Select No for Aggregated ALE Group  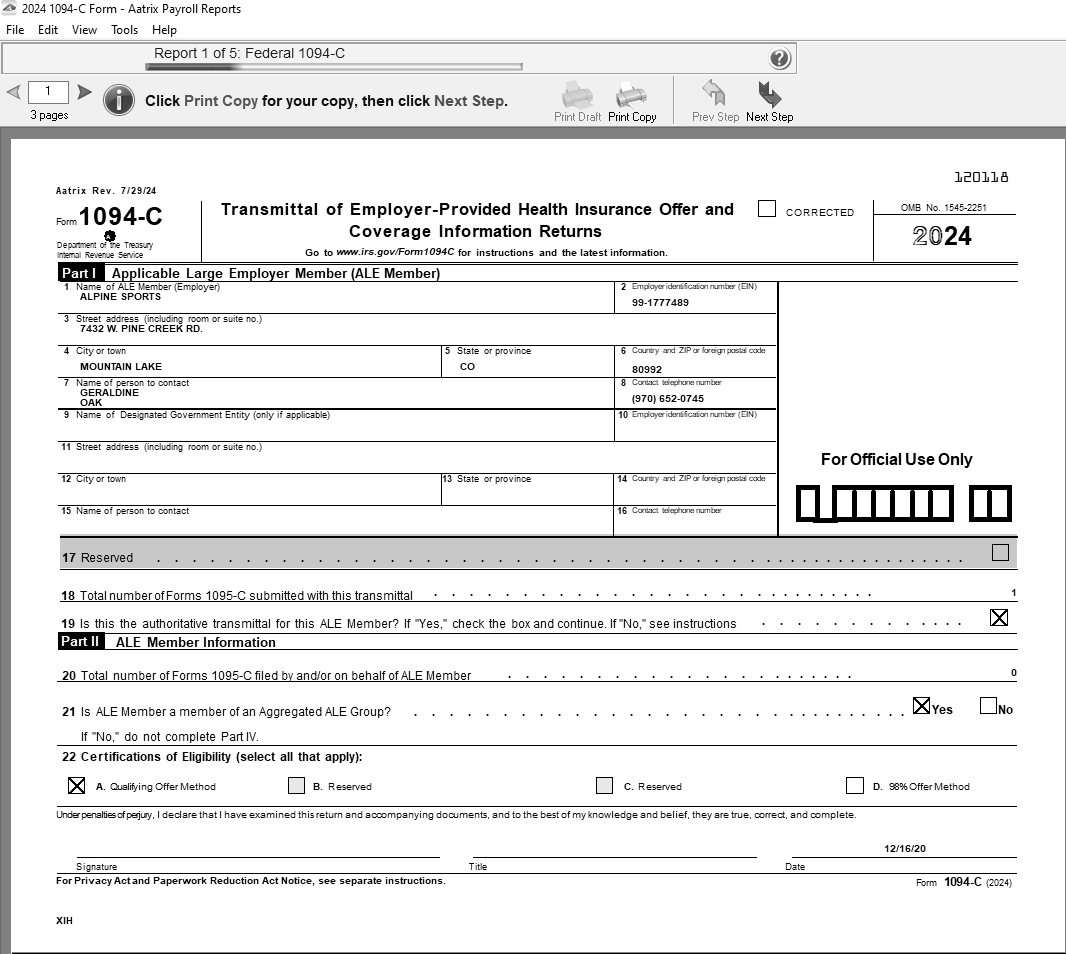tap(988, 706)
